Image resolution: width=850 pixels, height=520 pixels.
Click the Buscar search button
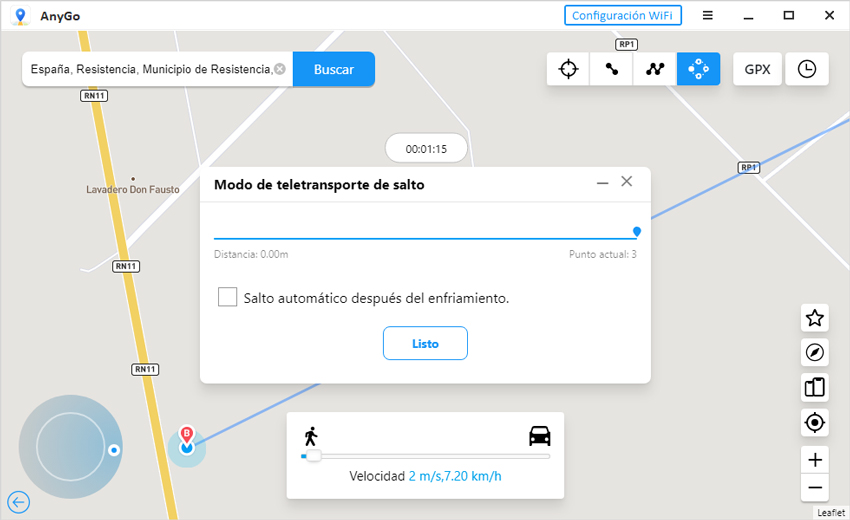coord(334,70)
